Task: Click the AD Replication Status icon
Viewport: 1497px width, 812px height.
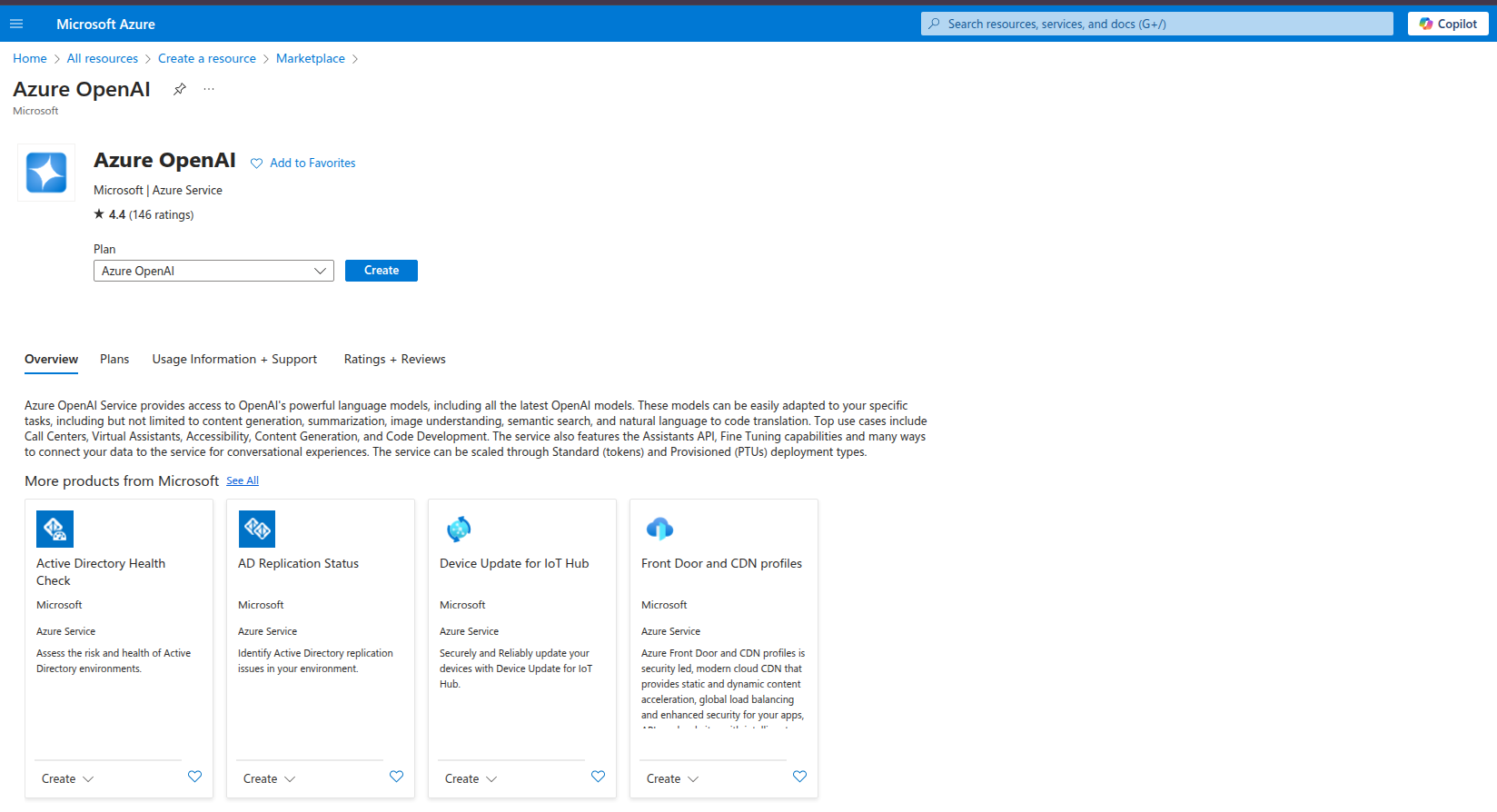Action: click(256, 529)
